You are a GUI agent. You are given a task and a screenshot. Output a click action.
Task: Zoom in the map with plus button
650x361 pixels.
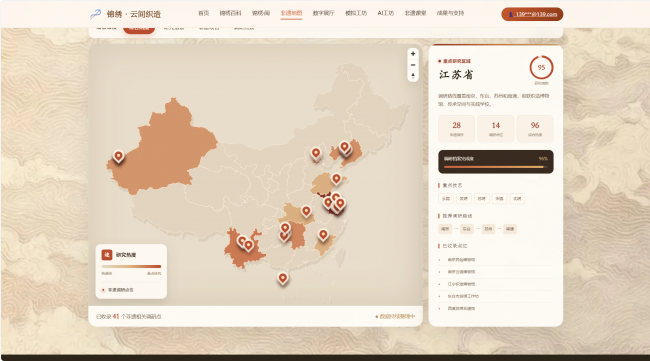click(412, 54)
